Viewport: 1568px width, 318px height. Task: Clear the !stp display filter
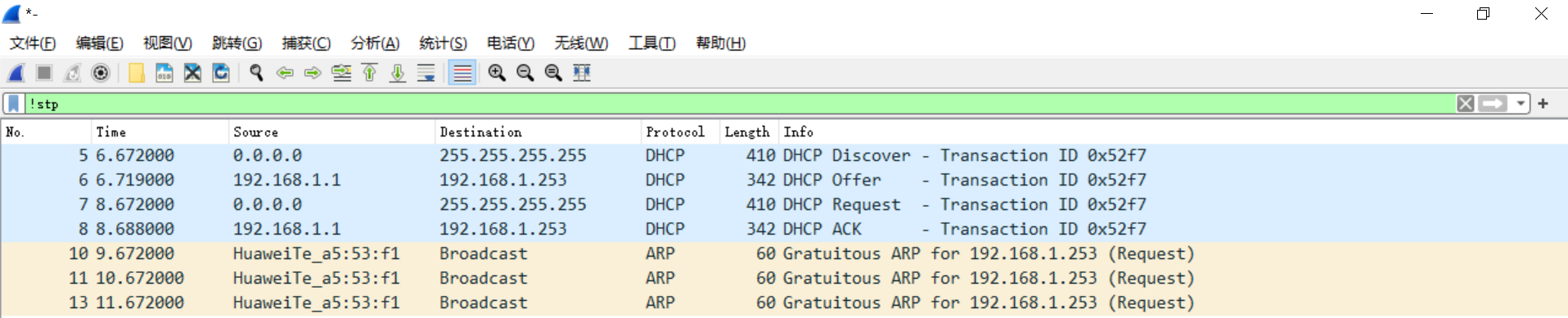tap(1466, 104)
